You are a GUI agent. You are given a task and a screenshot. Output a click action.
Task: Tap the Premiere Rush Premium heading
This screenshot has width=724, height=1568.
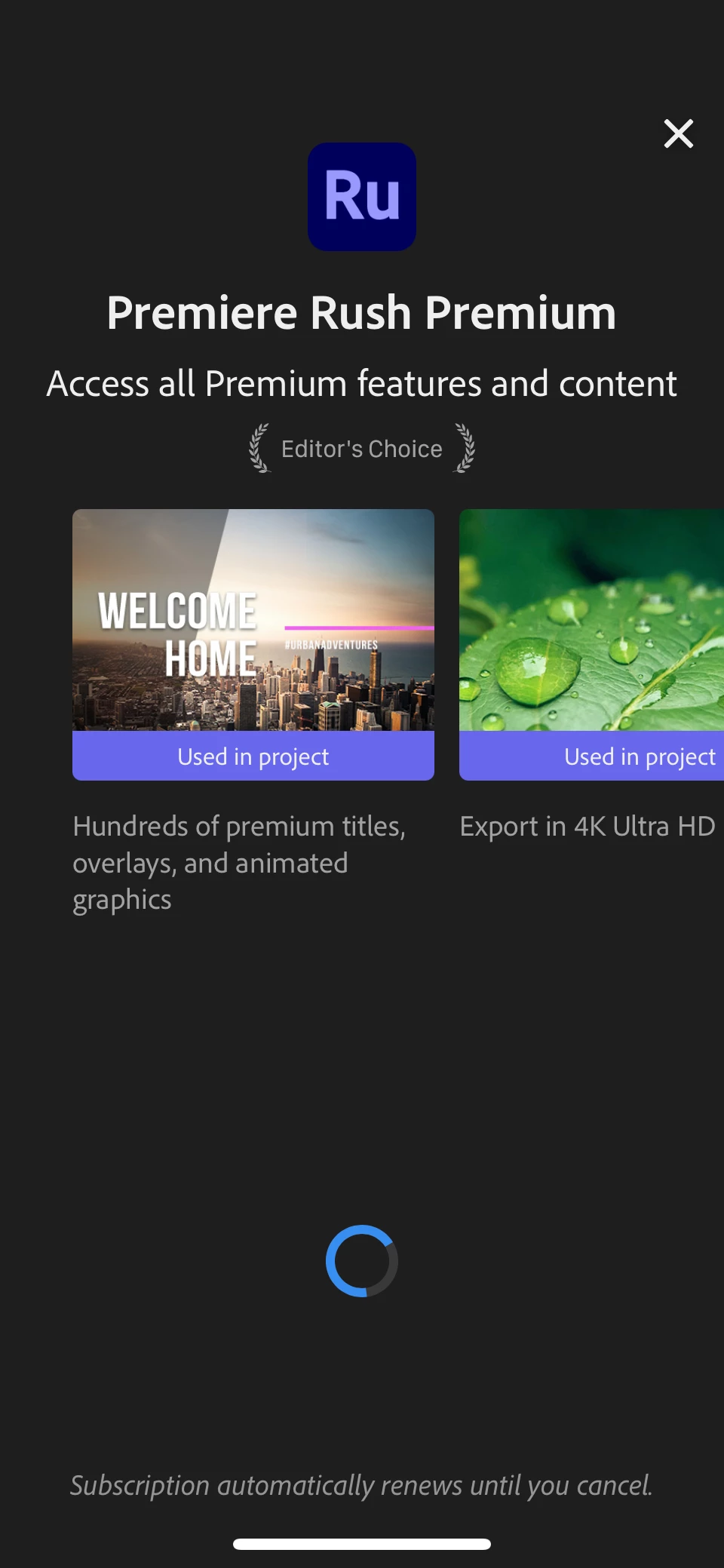pos(362,313)
